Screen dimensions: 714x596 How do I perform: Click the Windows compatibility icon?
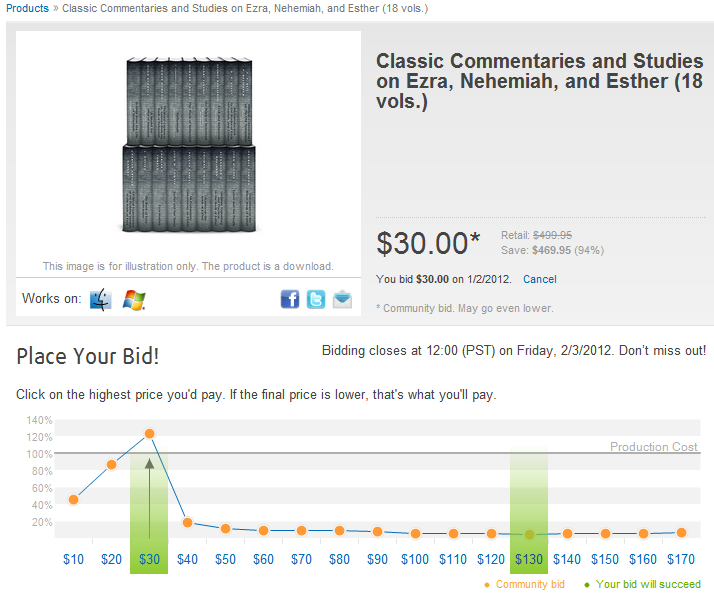(x=134, y=300)
